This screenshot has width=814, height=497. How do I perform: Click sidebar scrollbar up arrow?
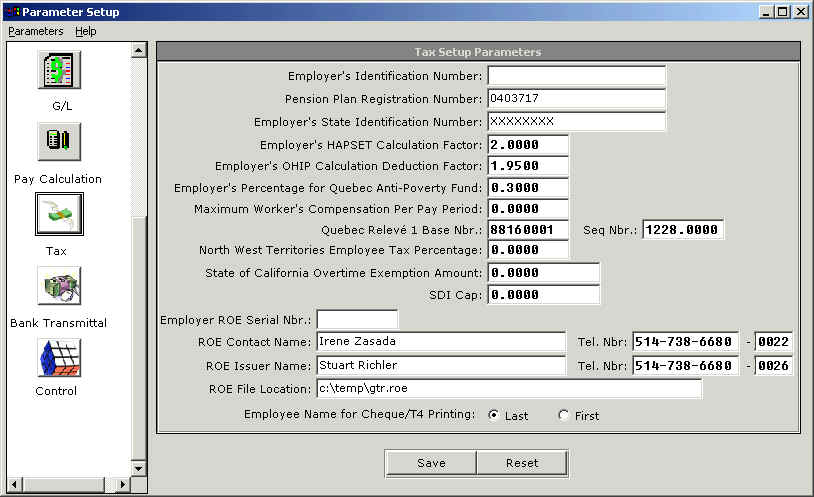[139, 49]
